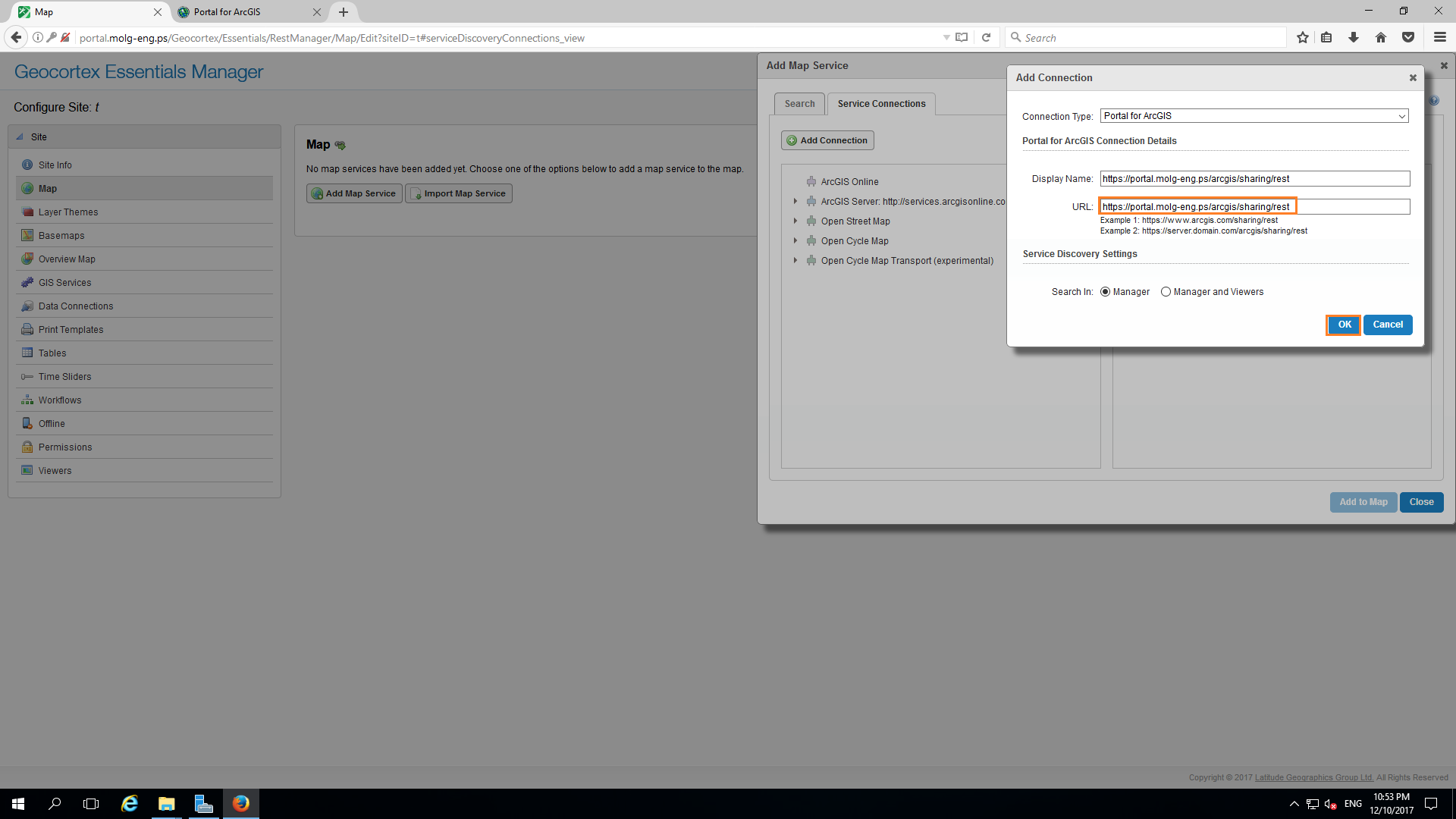This screenshot has height=819, width=1456.
Task: Click the Map globe icon in sidebar
Action: coord(27,189)
